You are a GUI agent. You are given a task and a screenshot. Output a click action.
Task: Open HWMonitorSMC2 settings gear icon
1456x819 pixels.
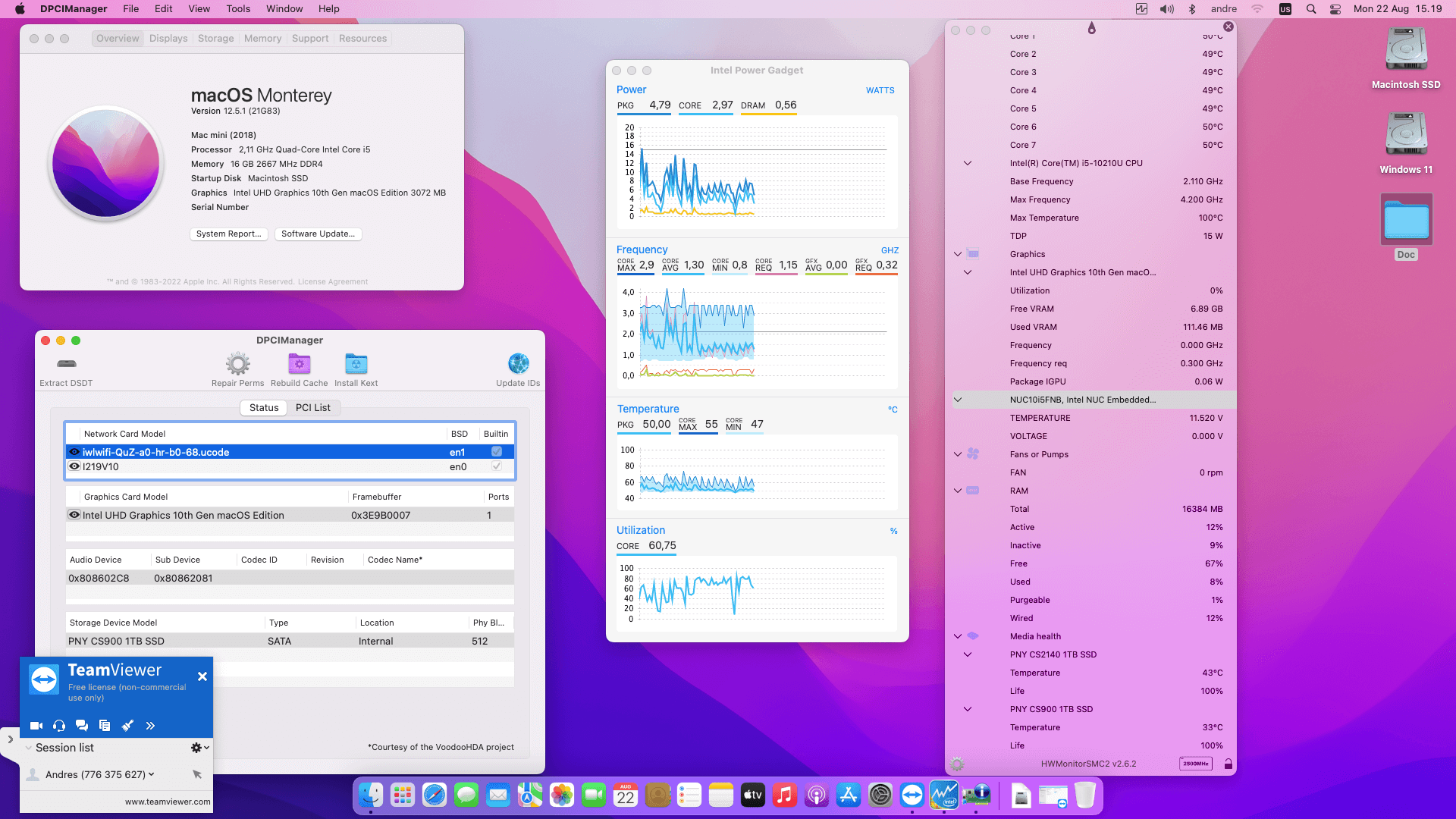click(x=957, y=764)
